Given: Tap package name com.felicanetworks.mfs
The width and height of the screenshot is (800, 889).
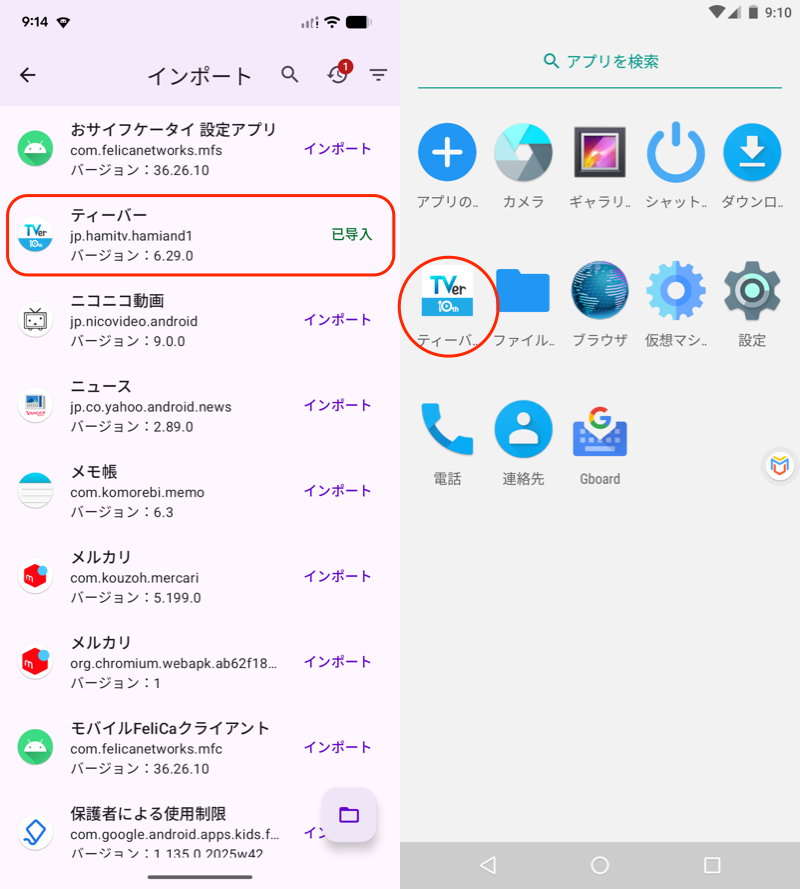Looking at the screenshot, I should point(146,150).
